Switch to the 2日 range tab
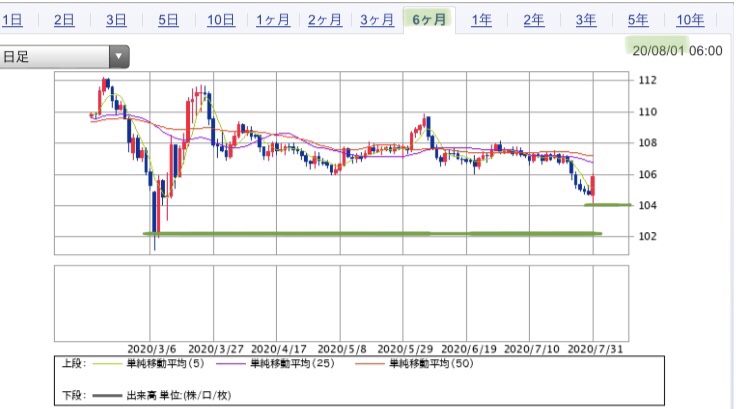Viewport: 741px width, 409px height. (64, 20)
